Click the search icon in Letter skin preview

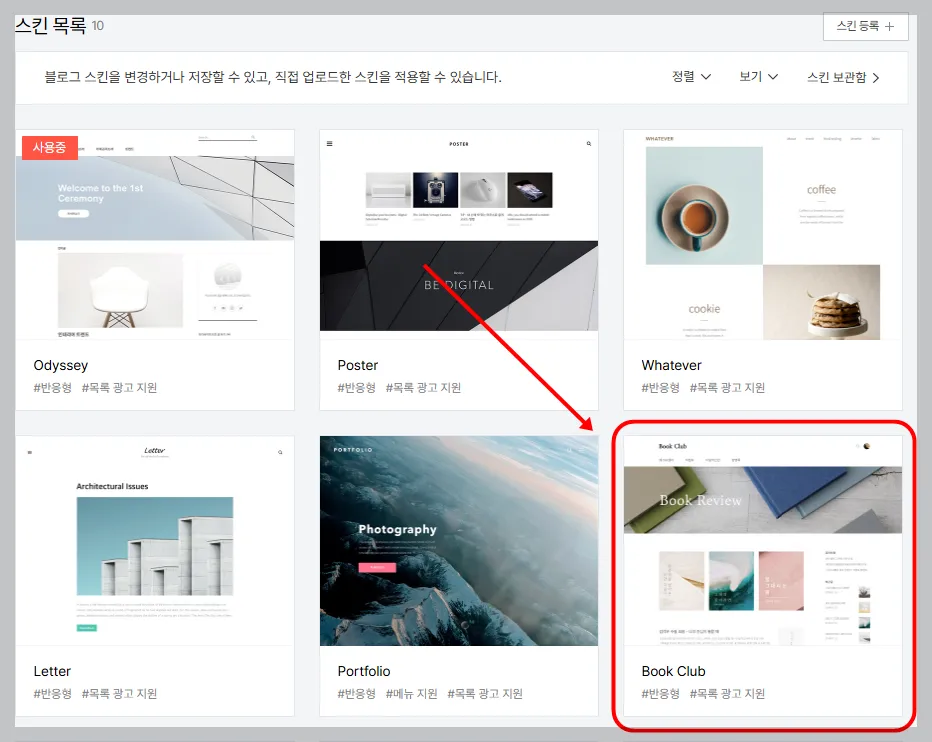point(280,452)
